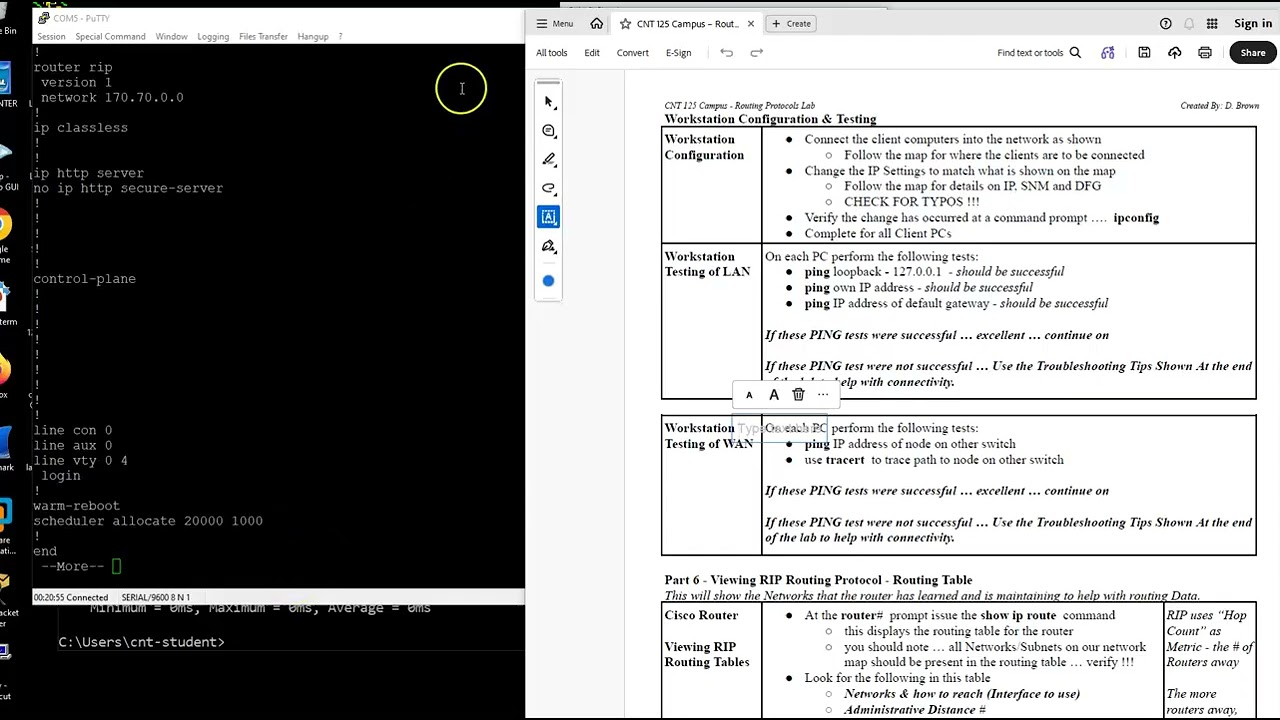Decrease text size with small A
This screenshot has height=720, width=1280.
pos(749,395)
